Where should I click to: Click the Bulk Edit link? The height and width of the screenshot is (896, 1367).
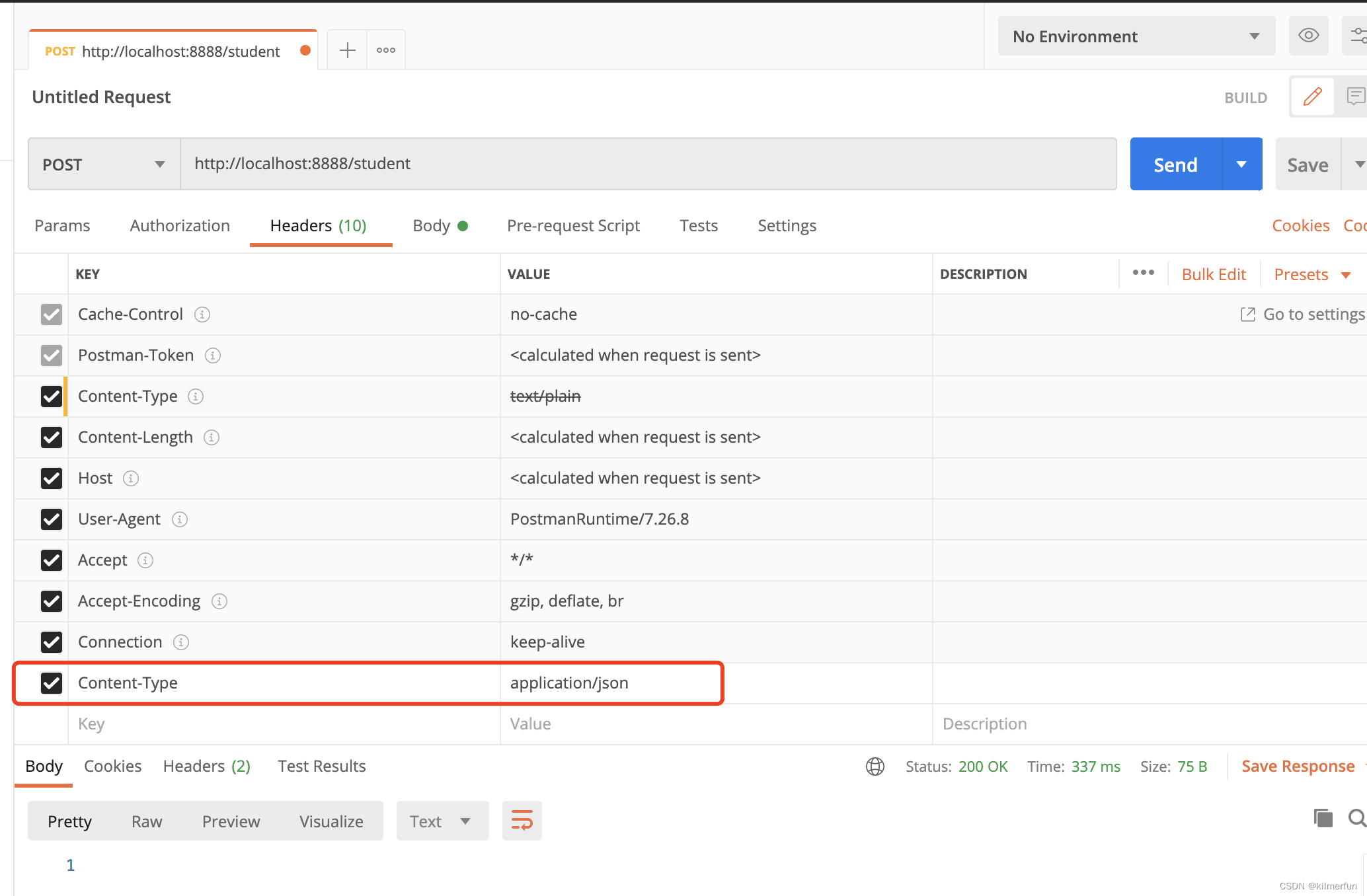coord(1213,274)
